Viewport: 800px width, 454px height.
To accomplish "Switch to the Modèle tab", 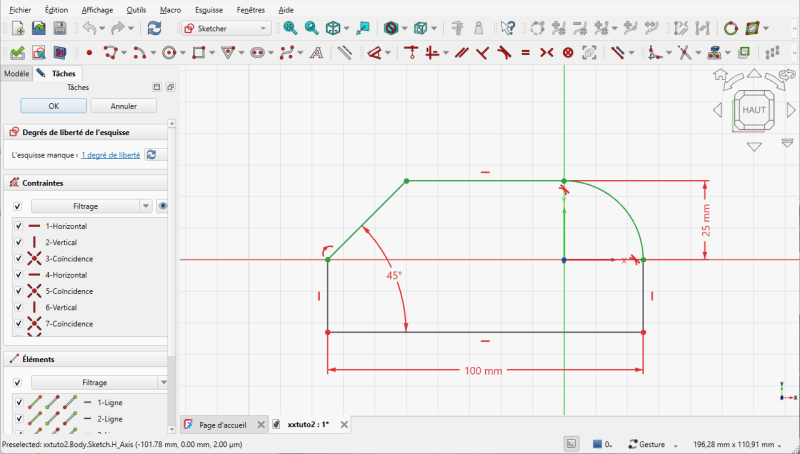I will point(16,73).
